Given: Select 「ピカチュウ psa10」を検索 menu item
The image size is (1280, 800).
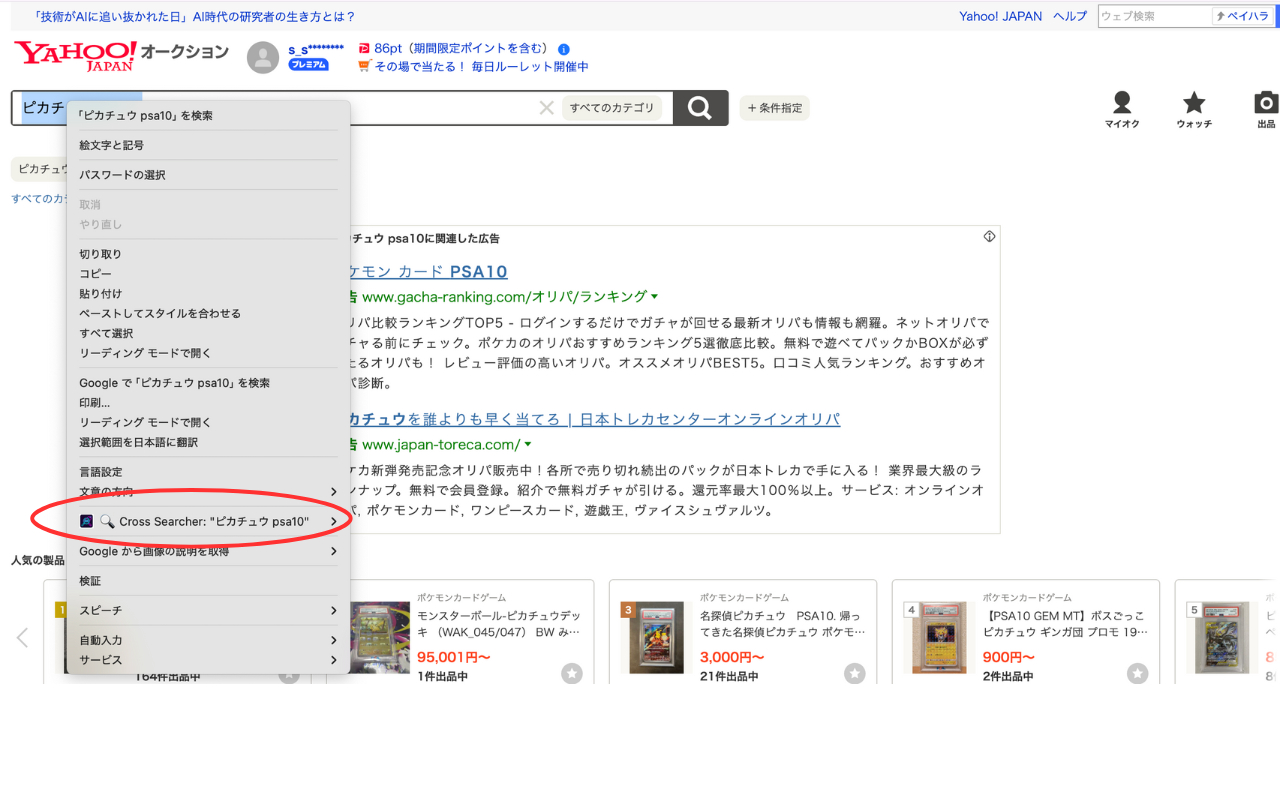Looking at the screenshot, I should click(x=208, y=116).
